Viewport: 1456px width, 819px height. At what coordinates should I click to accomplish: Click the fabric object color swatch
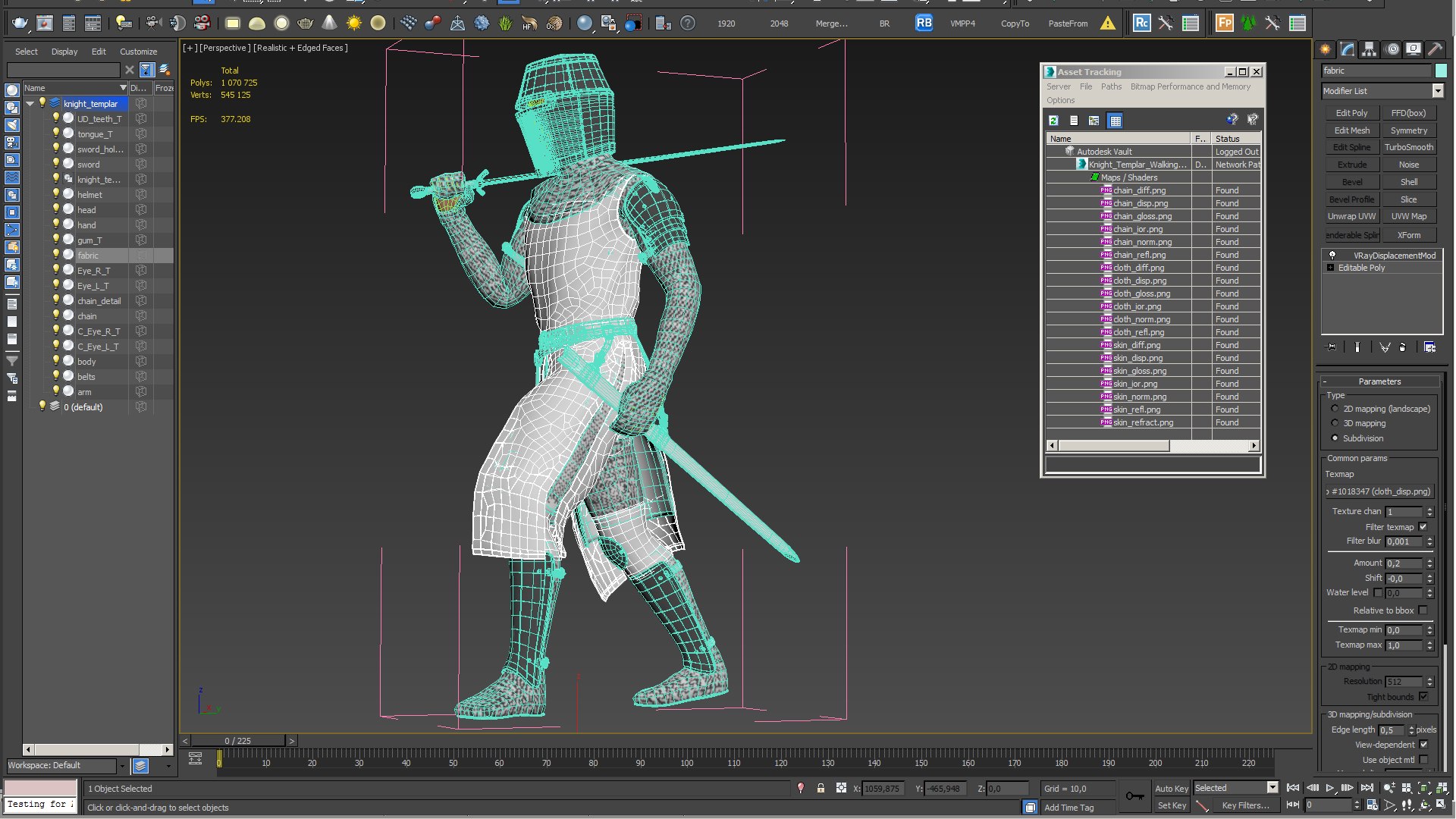[x=1441, y=71]
